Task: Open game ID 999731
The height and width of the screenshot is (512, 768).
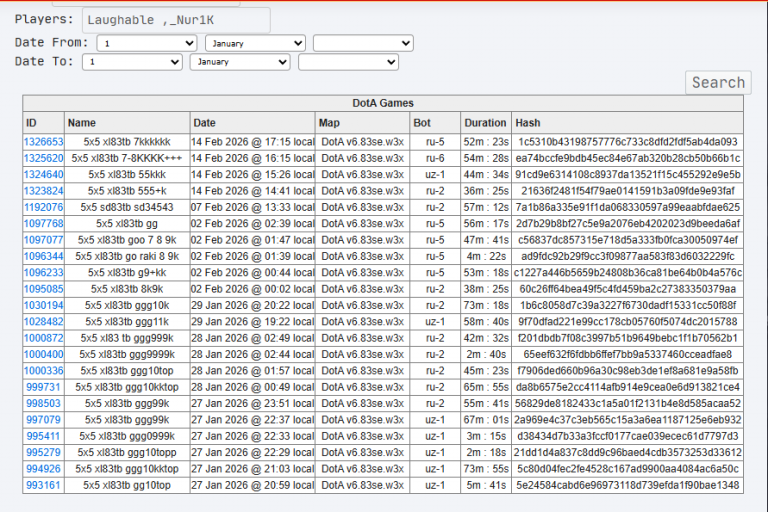Action: coord(44,387)
